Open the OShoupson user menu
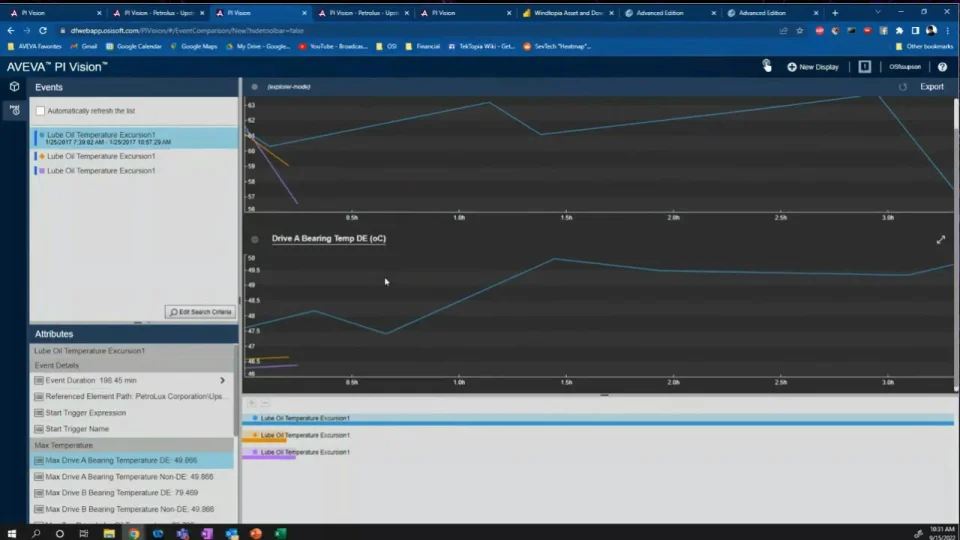The image size is (960, 540). click(904, 67)
